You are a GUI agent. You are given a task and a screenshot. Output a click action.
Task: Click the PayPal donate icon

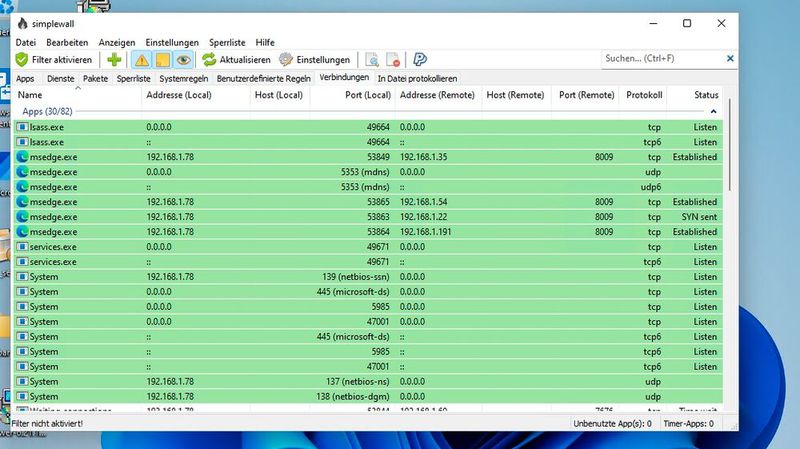pos(419,60)
